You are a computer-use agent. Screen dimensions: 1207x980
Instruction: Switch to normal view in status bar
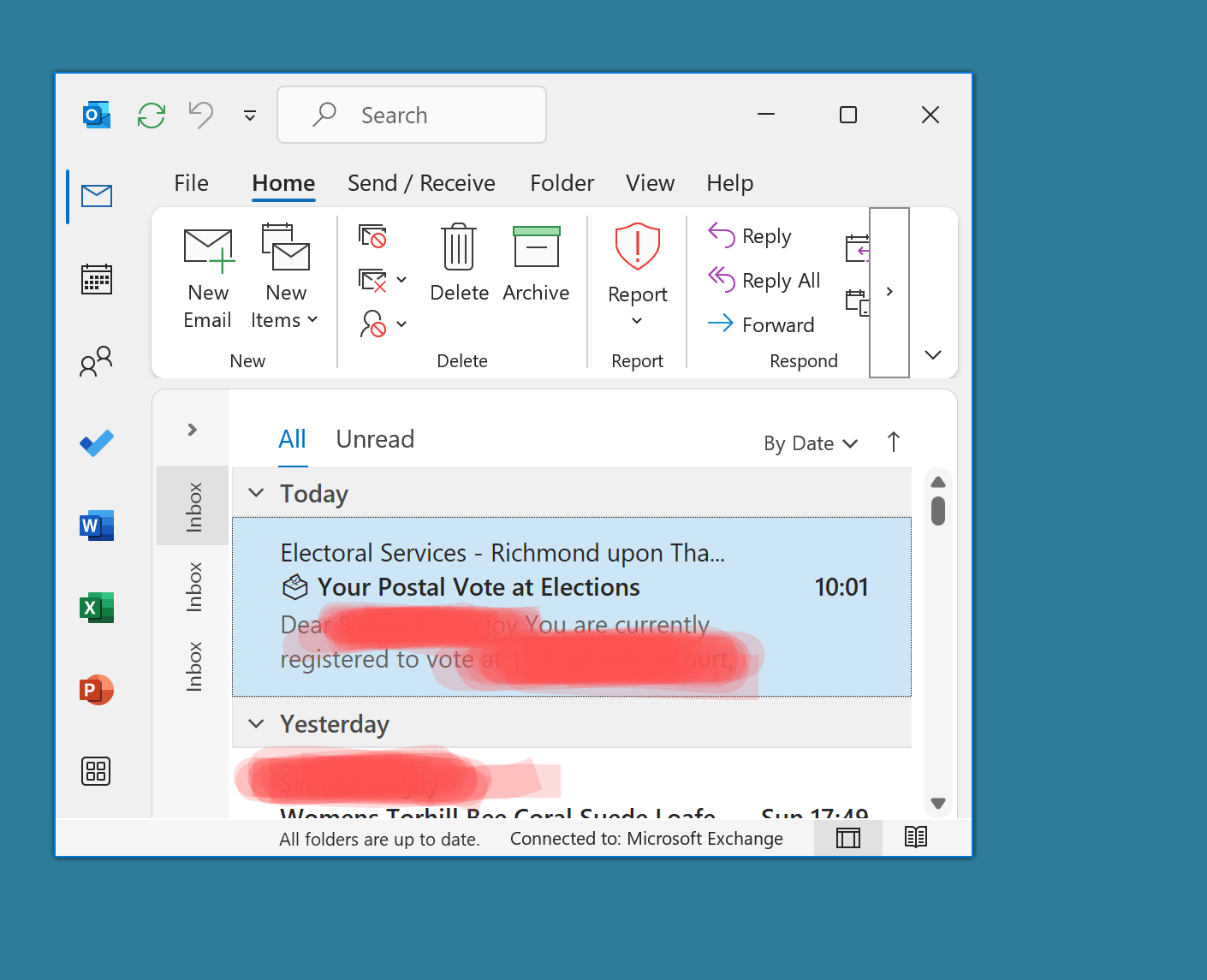pyautogui.click(x=848, y=838)
